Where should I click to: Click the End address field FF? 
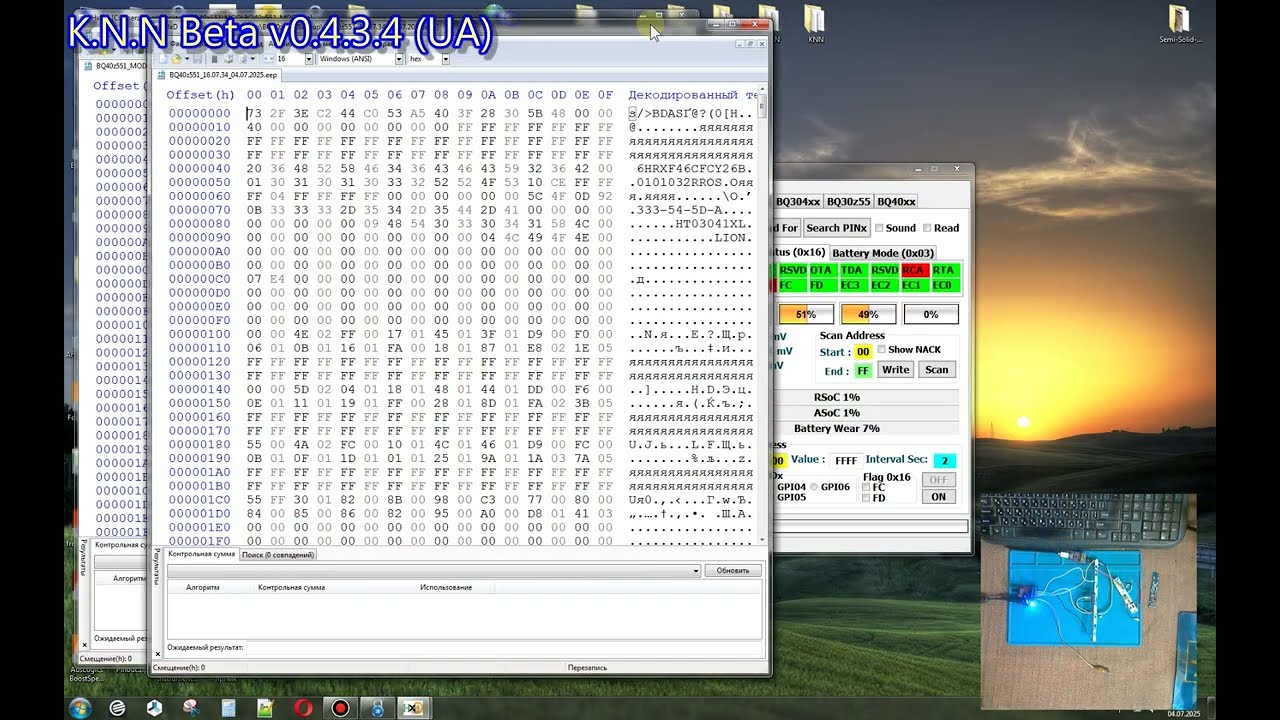[863, 371]
